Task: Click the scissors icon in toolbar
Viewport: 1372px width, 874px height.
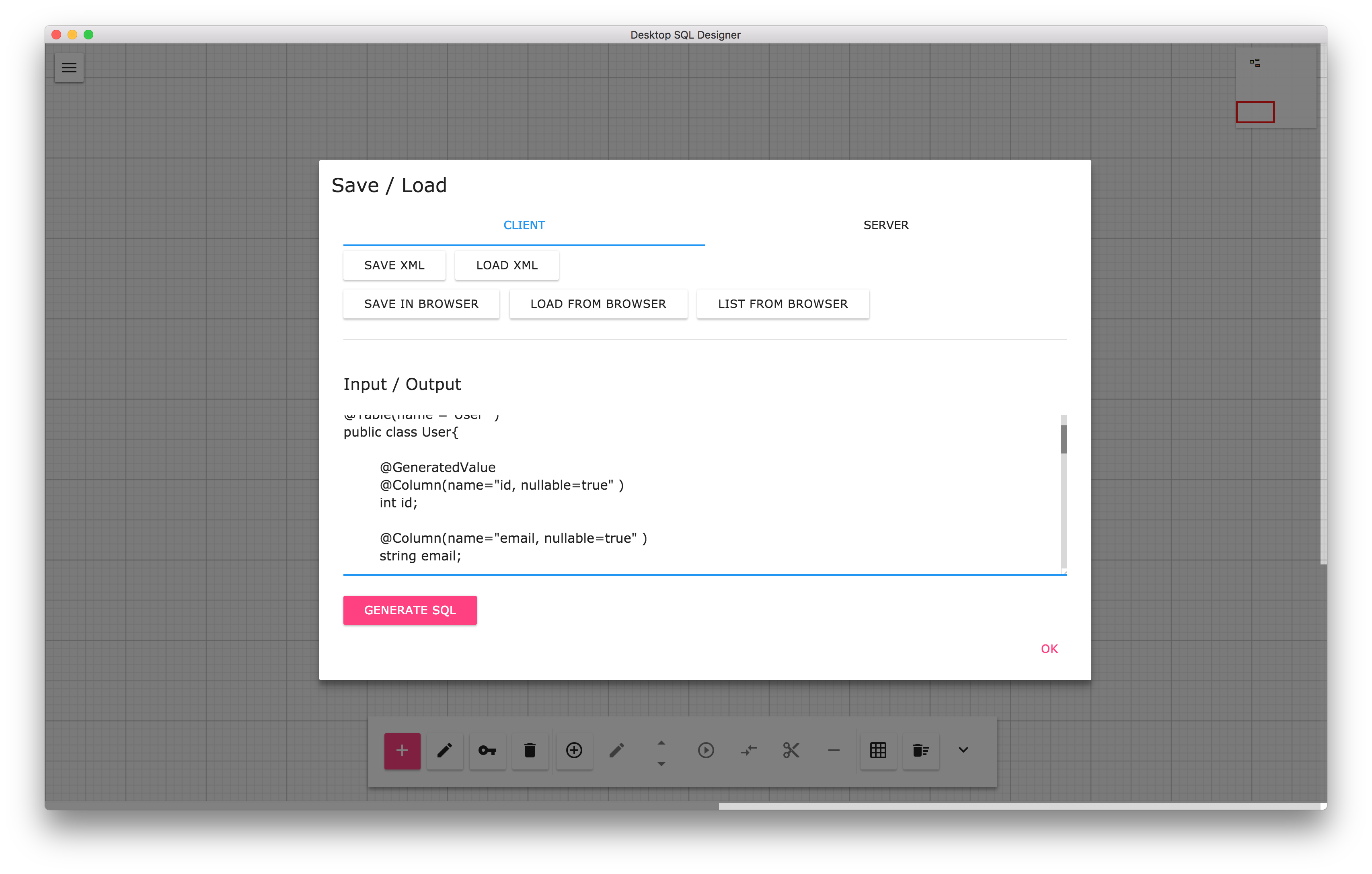Action: pyautogui.click(x=791, y=750)
